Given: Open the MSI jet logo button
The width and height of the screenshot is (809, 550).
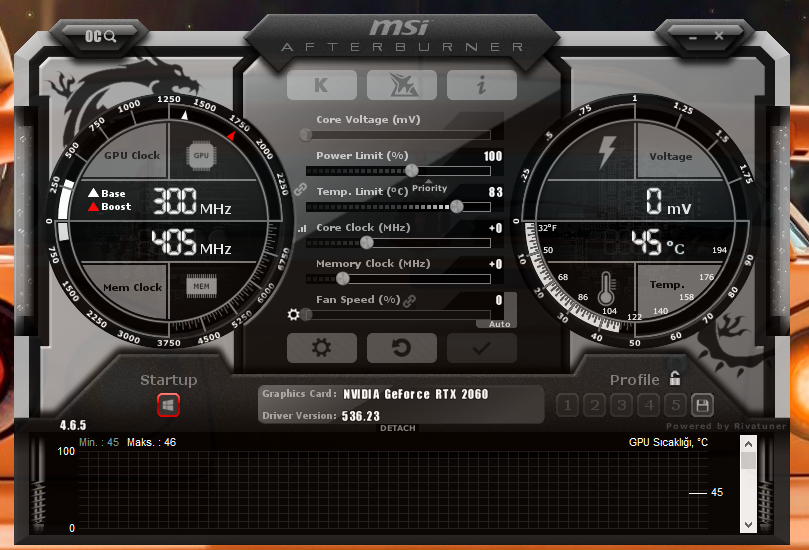Looking at the screenshot, I should click(401, 85).
